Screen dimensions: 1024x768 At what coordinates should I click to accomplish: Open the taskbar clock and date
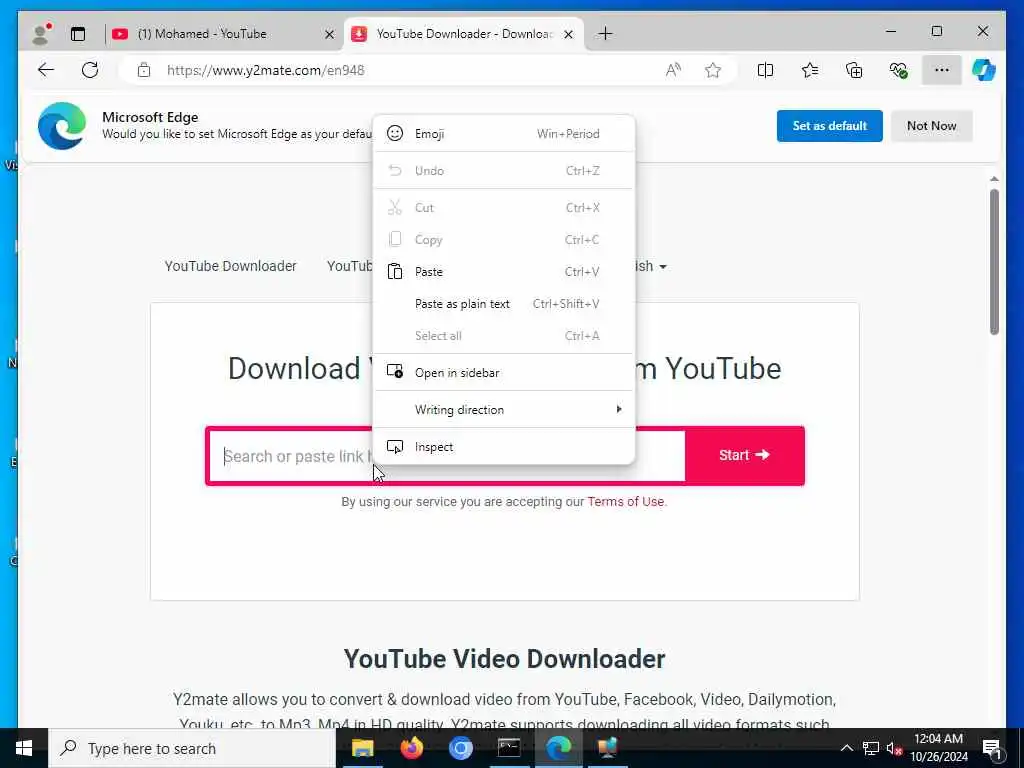click(x=938, y=748)
